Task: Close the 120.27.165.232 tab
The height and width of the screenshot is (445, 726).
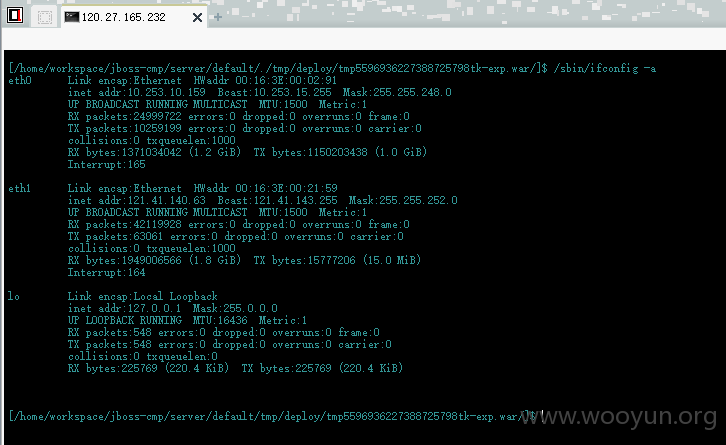Action: click(x=197, y=18)
